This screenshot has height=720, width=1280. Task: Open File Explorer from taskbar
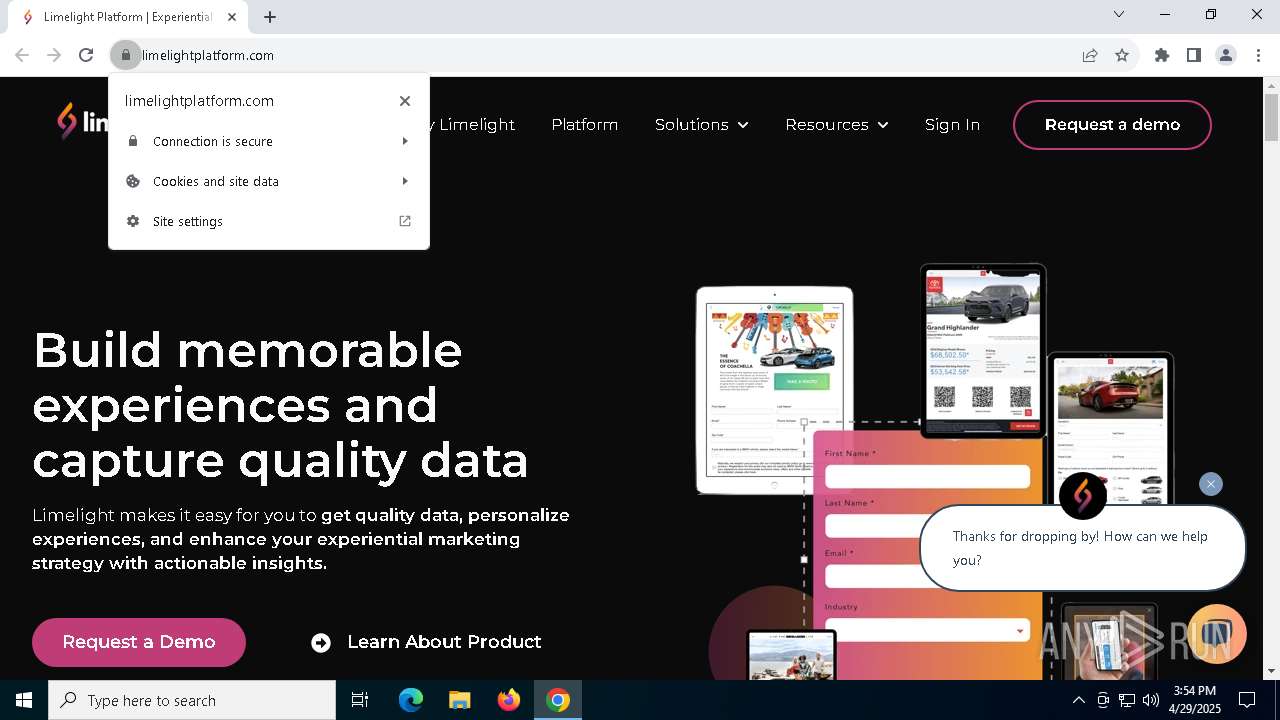pos(460,700)
